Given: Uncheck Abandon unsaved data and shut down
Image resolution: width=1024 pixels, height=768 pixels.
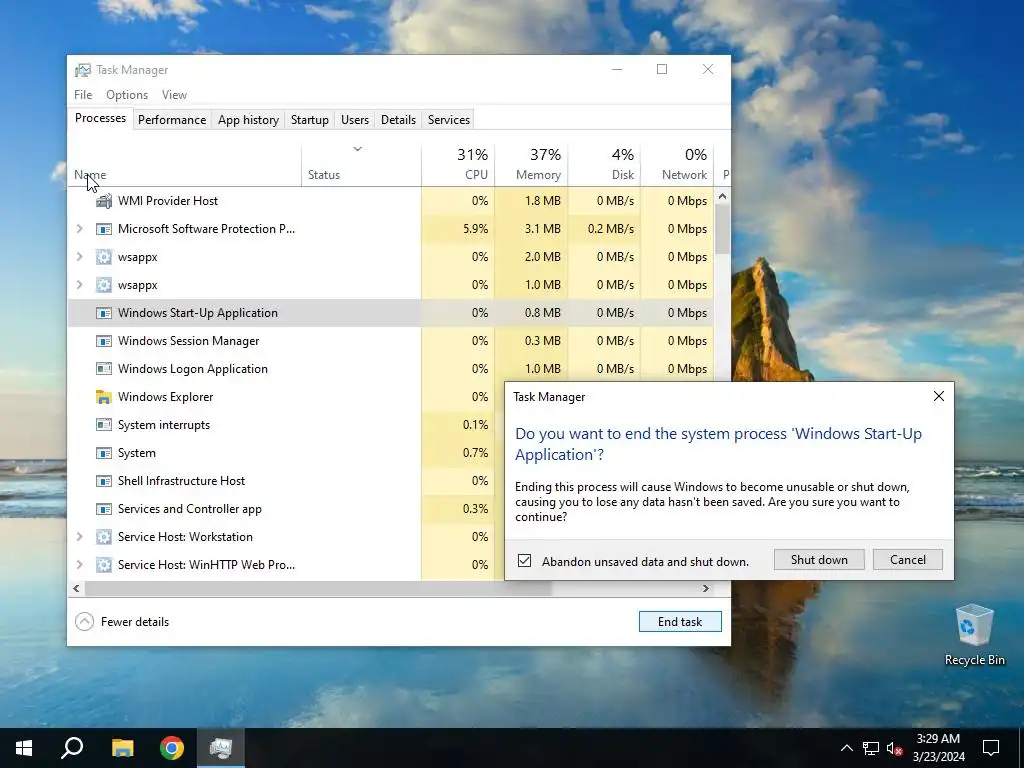Looking at the screenshot, I should pyautogui.click(x=524, y=561).
